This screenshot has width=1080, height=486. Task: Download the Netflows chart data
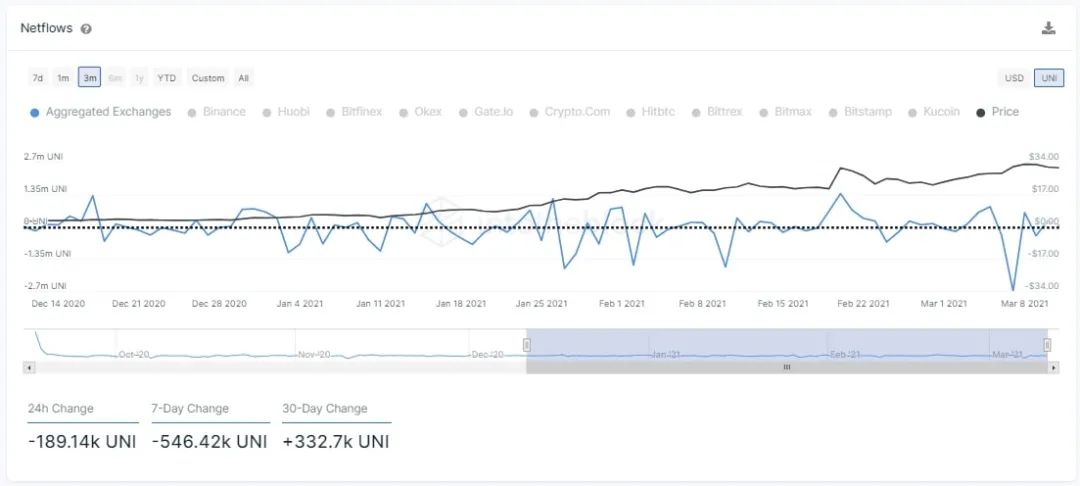(1048, 28)
